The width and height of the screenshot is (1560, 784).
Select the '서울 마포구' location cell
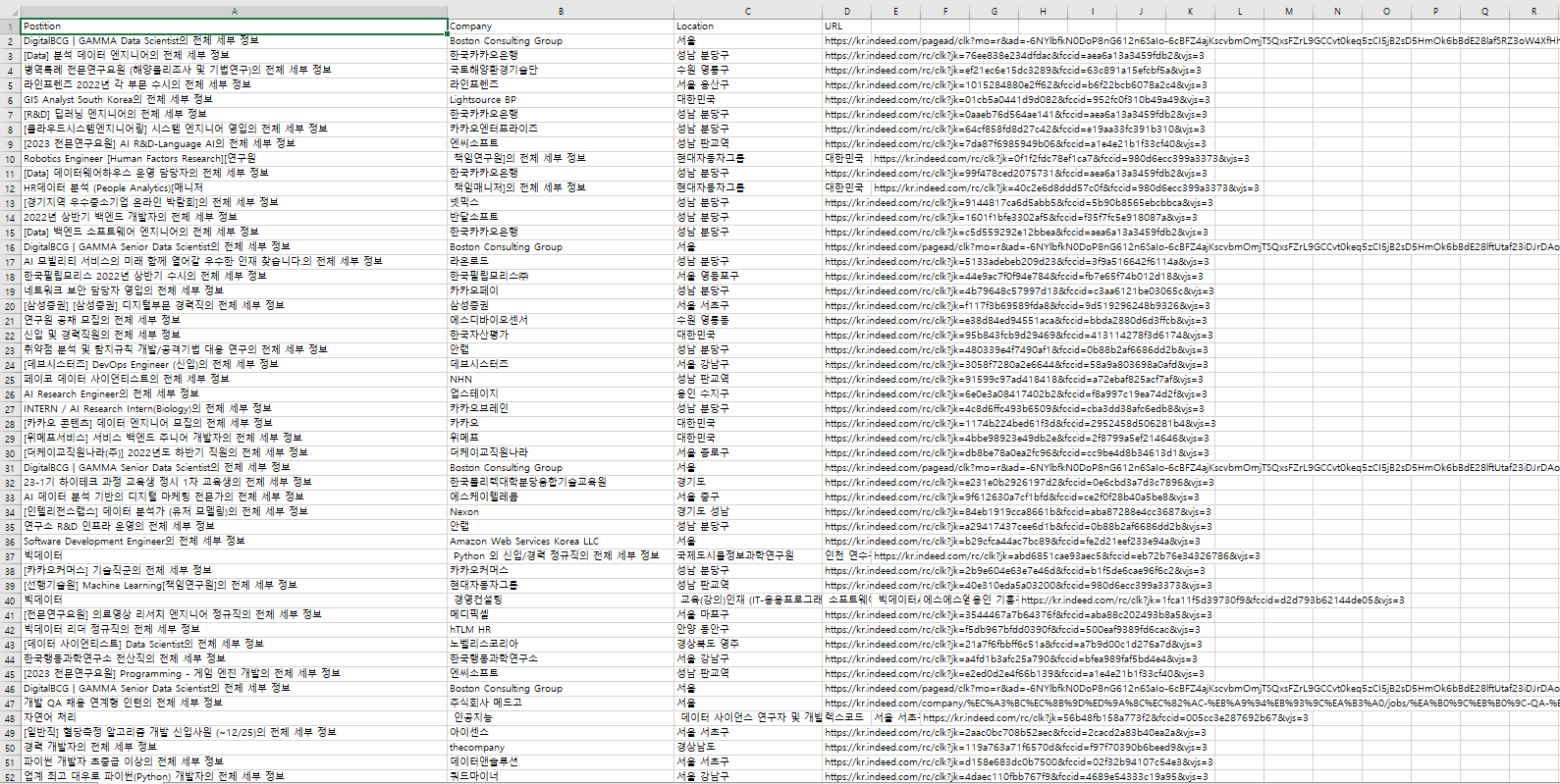click(x=748, y=614)
